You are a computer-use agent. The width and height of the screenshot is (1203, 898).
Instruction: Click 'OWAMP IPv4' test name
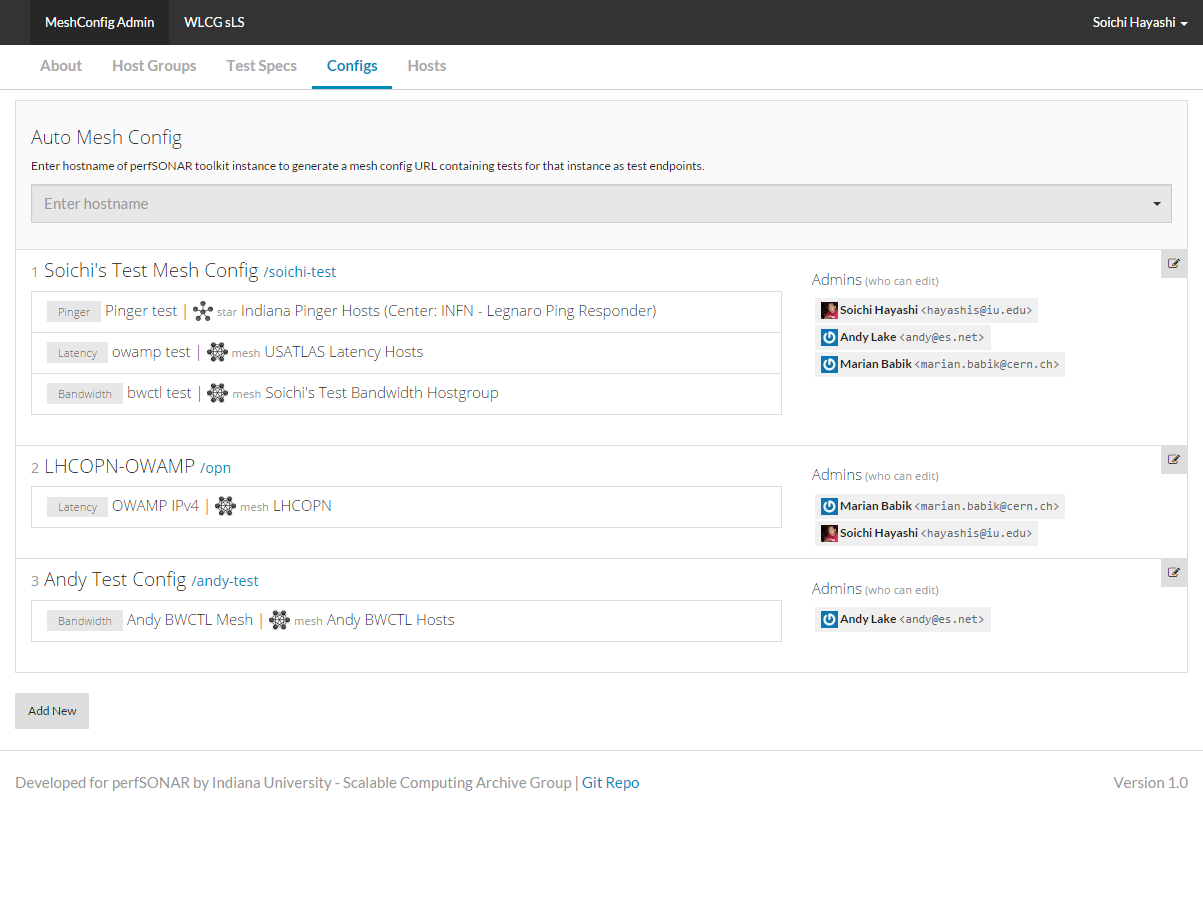click(x=155, y=506)
